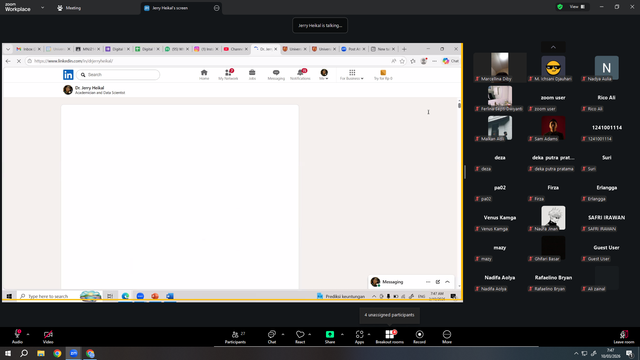Click PowerPoint icon in shared taskbar
The width and height of the screenshot is (640, 360).
point(155,296)
